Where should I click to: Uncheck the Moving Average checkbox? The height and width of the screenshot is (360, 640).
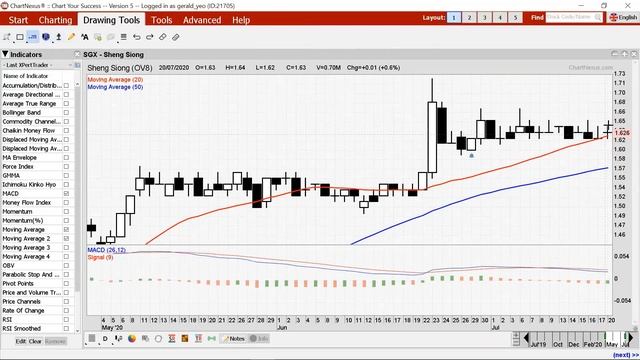click(x=66, y=229)
